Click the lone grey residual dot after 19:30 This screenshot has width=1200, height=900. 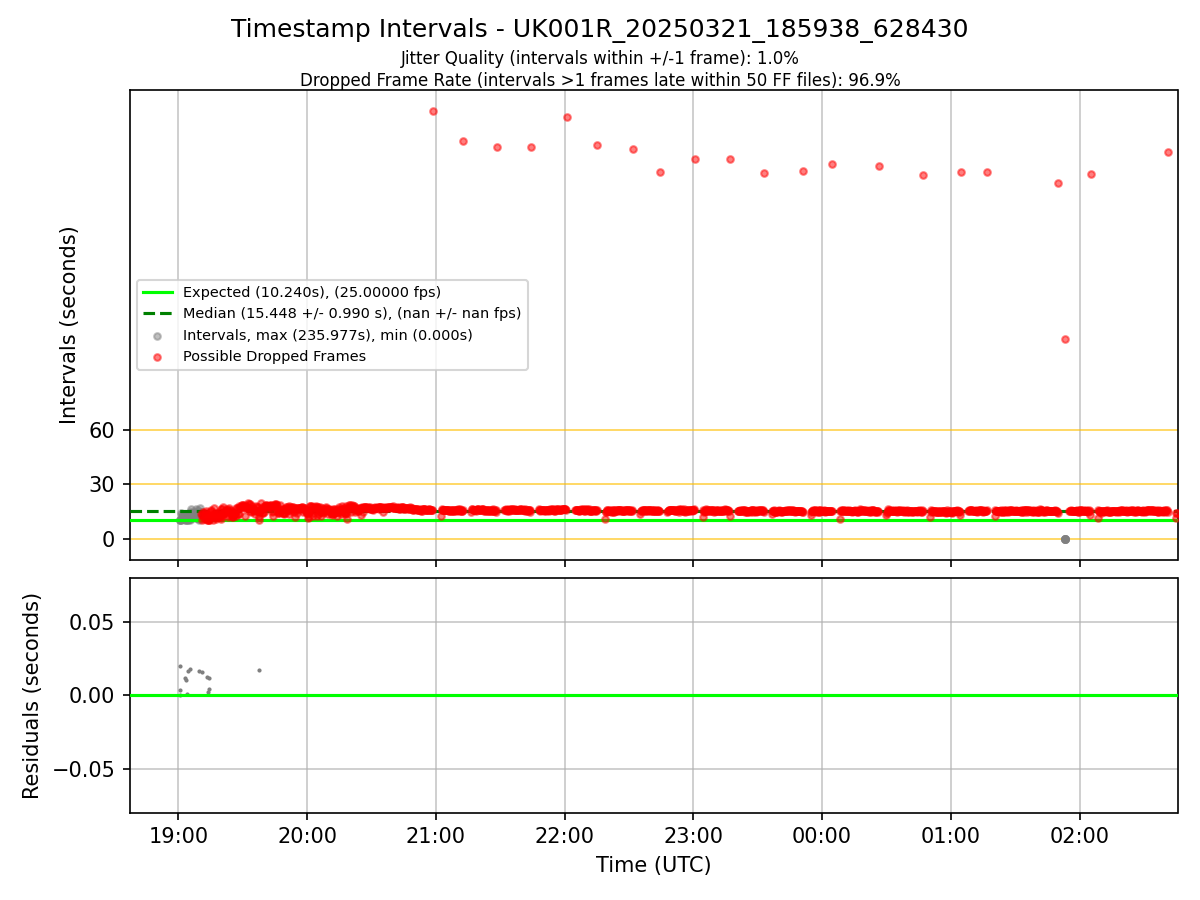(x=259, y=670)
